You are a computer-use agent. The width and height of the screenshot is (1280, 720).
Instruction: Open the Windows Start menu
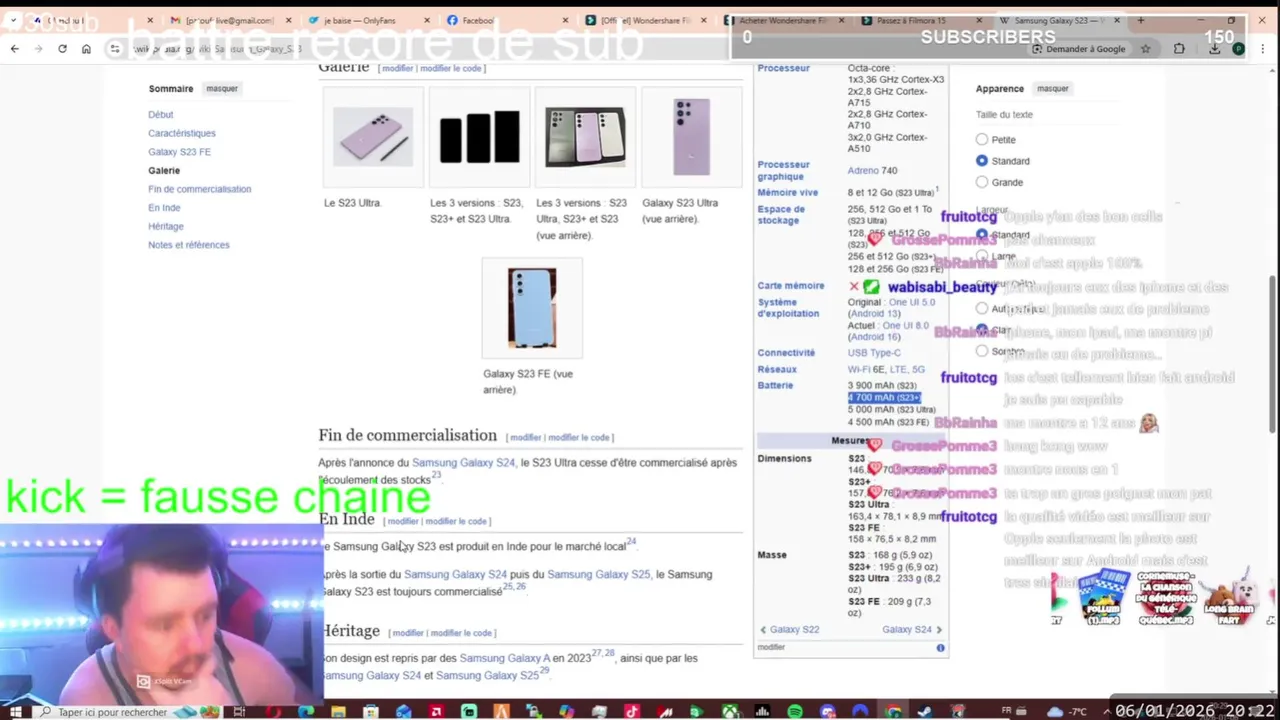(x=15, y=712)
